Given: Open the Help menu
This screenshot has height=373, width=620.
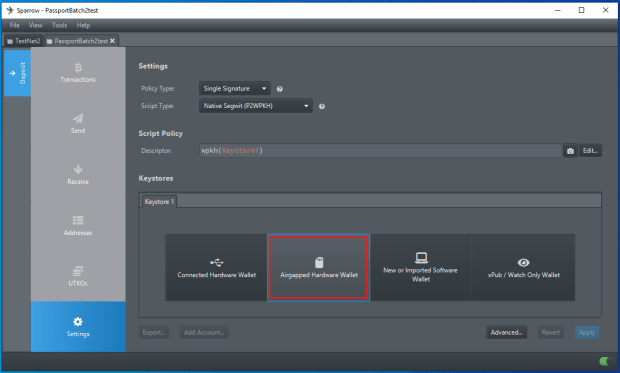Looking at the screenshot, I should click(x=83, y=25).
